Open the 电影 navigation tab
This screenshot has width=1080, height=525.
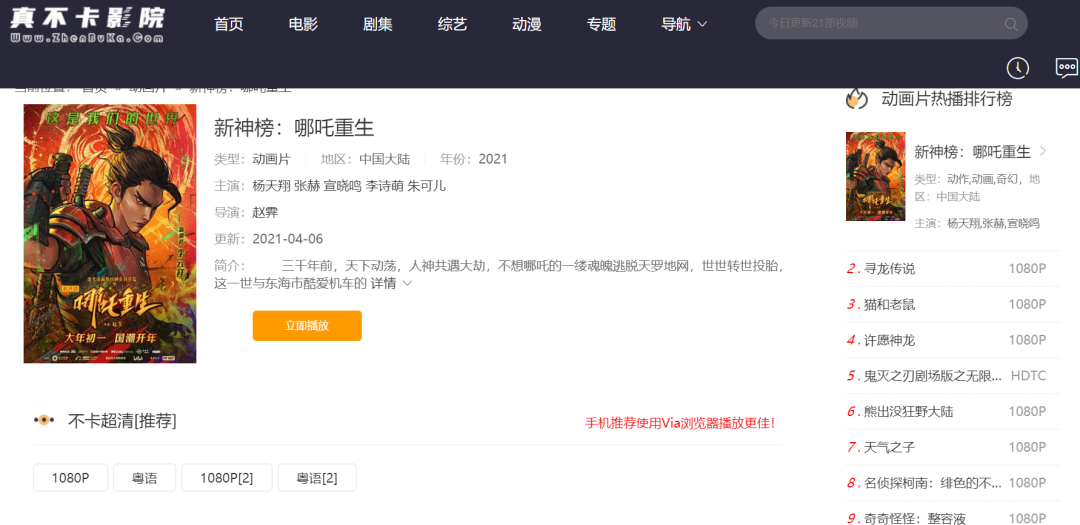(x=303, y=24)
